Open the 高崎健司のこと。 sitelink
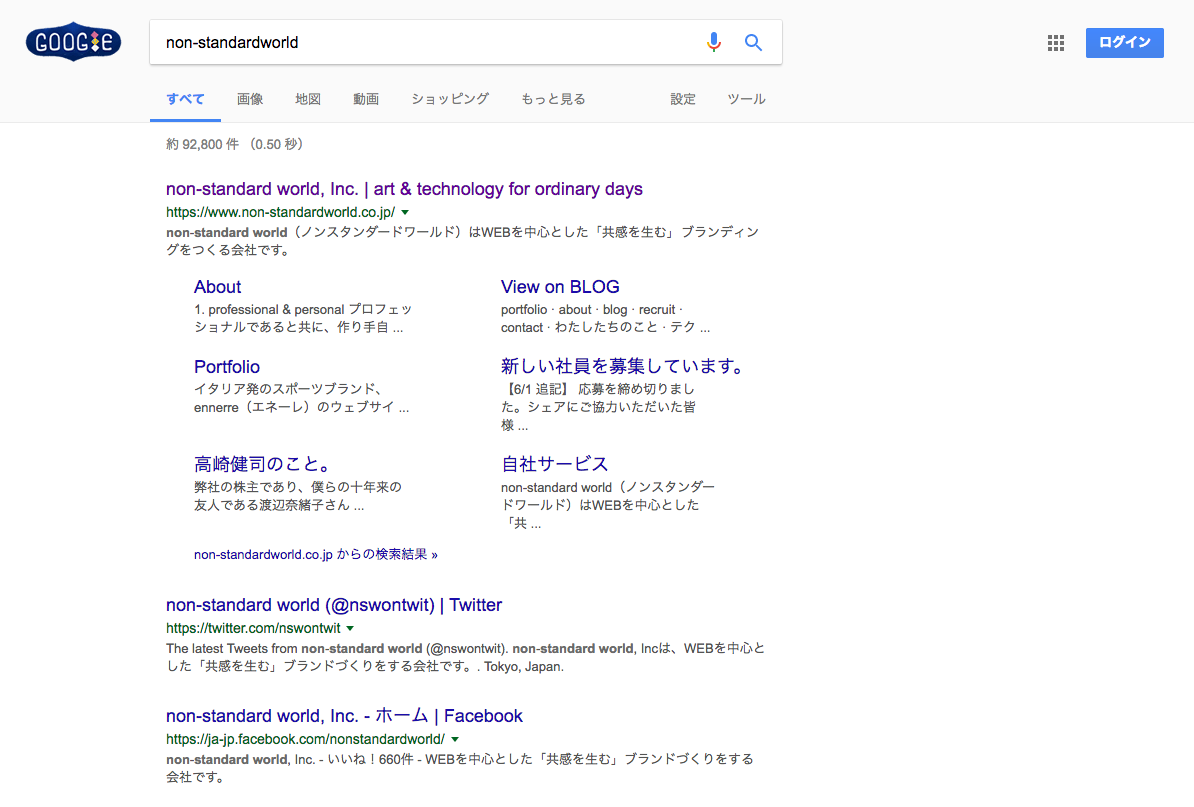The width and height of the screenshot is (1194, 807). point(263,464)
